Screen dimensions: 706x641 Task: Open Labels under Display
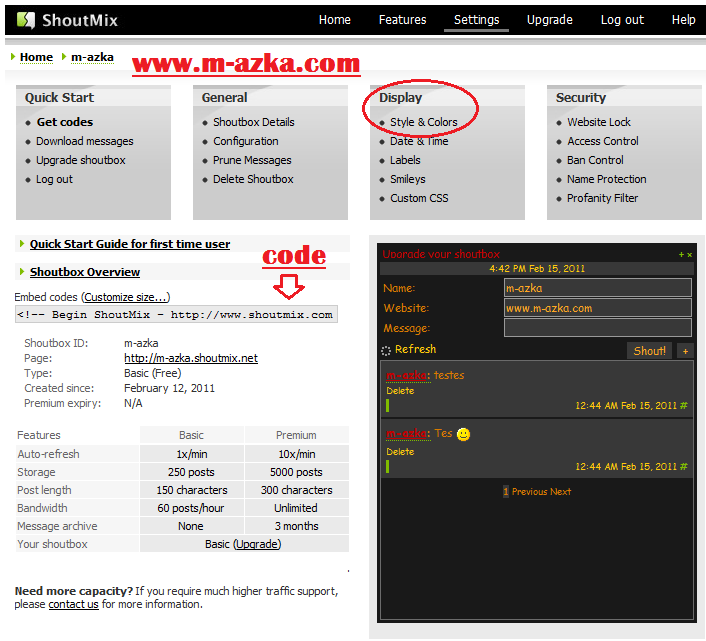[x=405, y=160]
